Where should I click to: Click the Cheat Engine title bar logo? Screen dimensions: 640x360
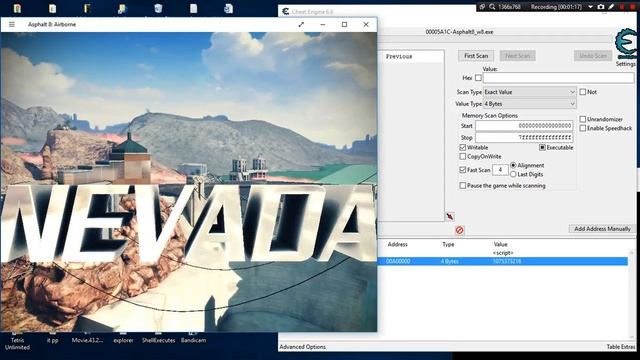[x=286, y=11]
